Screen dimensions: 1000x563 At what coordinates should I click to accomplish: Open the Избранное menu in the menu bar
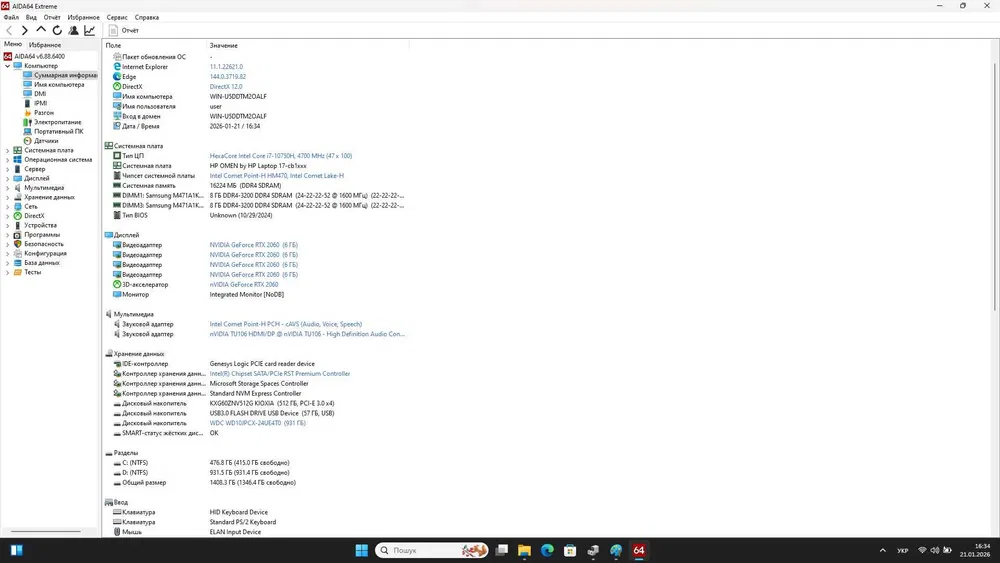pyautogui.click(x=84, y=17)
